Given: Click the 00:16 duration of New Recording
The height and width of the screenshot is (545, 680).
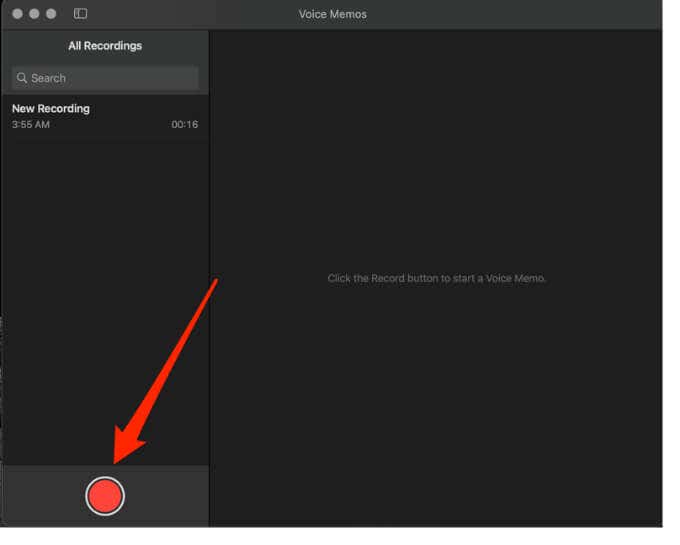Looking at the screenshot, I should point(185,124).
